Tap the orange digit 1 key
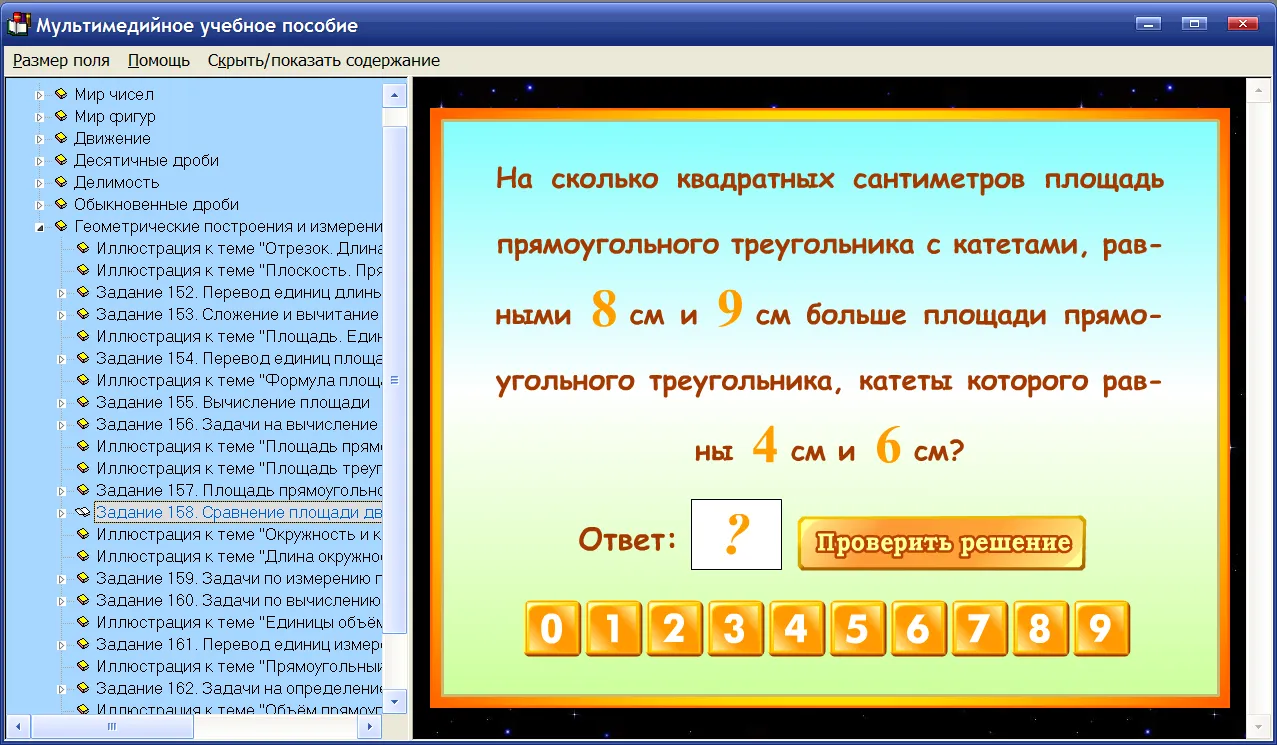This screenshot has height=745, width=1277. pyautogui.click(x=613, y=629)
